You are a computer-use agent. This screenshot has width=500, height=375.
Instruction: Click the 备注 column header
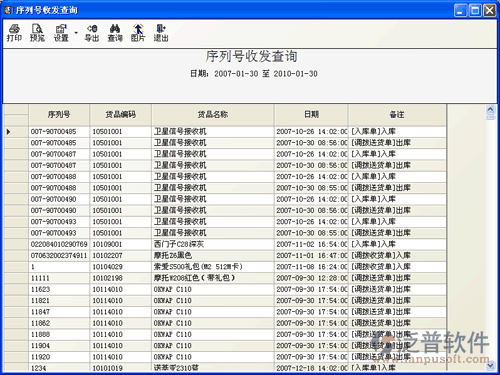coord(397,115)
